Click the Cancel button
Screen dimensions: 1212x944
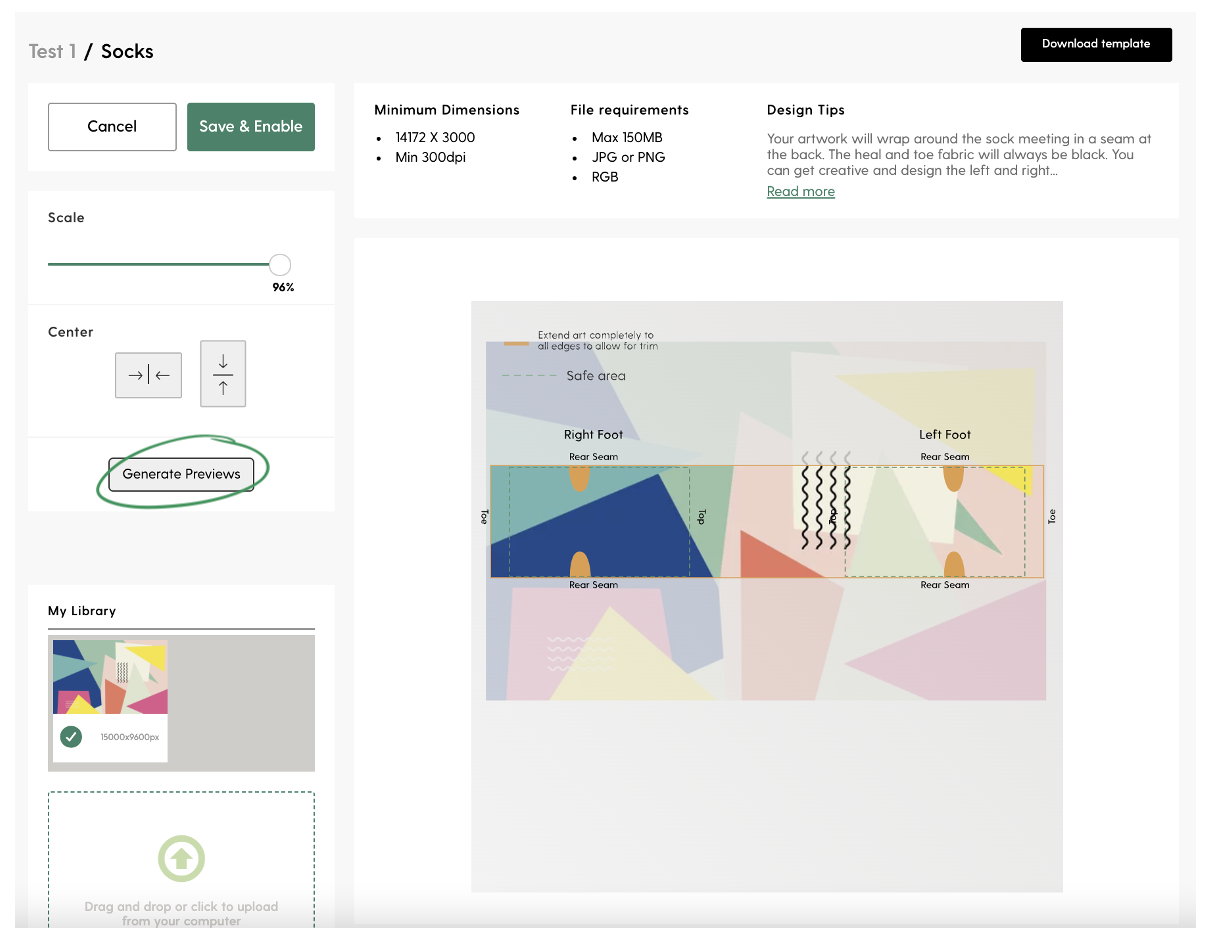tap(112, 127)
